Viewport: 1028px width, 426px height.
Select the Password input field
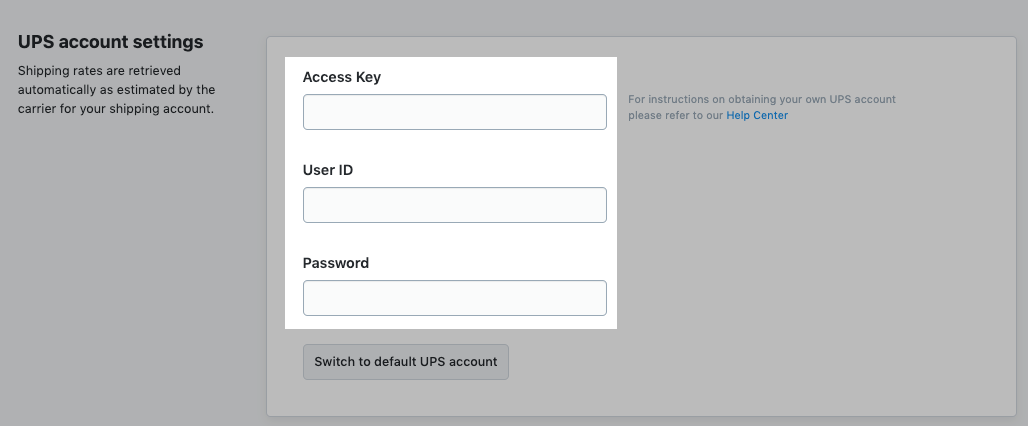454,298
